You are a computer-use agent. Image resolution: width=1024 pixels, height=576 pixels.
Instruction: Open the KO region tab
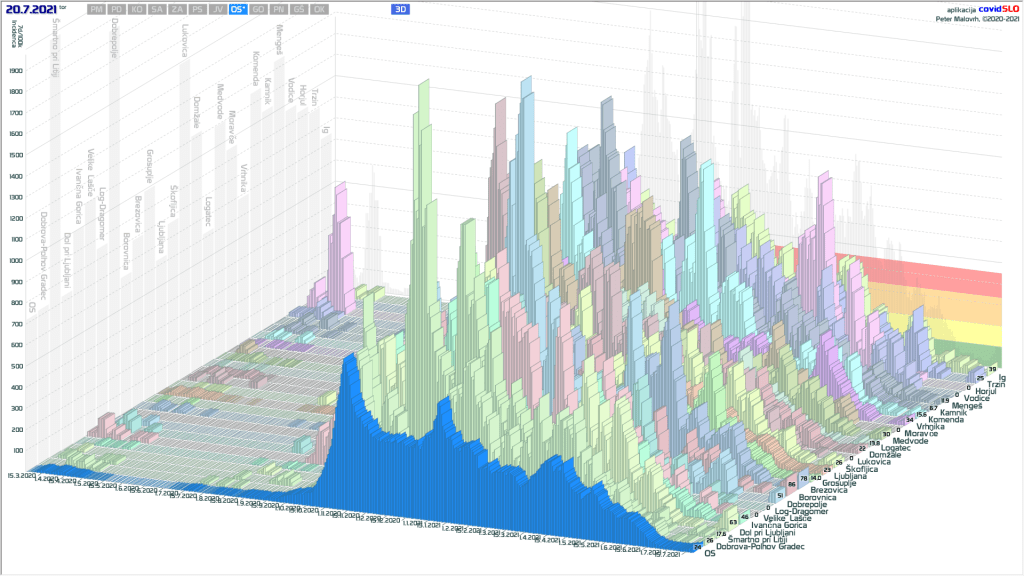tap(137, 9)
